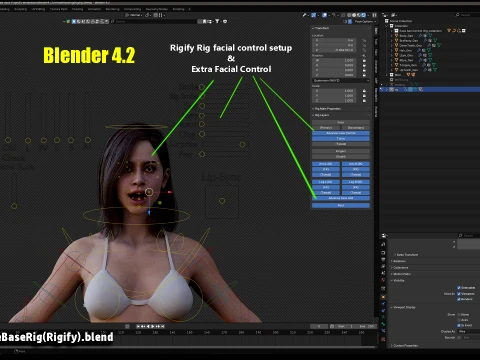Toggle the Selectable checkbox
The image size is (480, 360).
459,288
